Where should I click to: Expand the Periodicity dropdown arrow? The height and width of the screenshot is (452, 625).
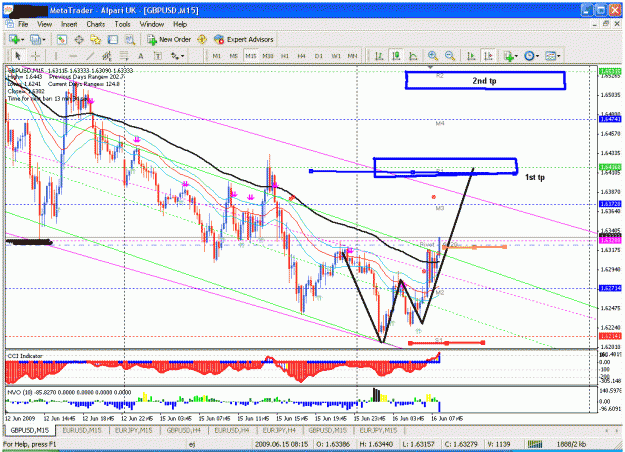point(537,56)
